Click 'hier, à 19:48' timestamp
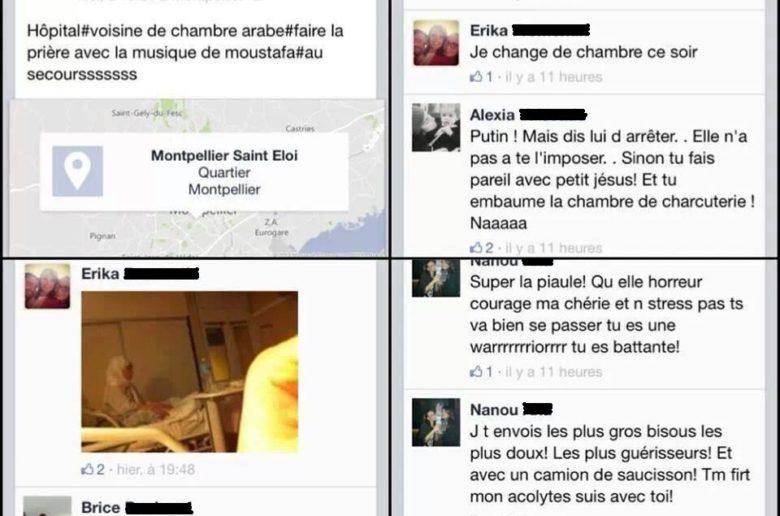The image size is (780, 516). 156,469
